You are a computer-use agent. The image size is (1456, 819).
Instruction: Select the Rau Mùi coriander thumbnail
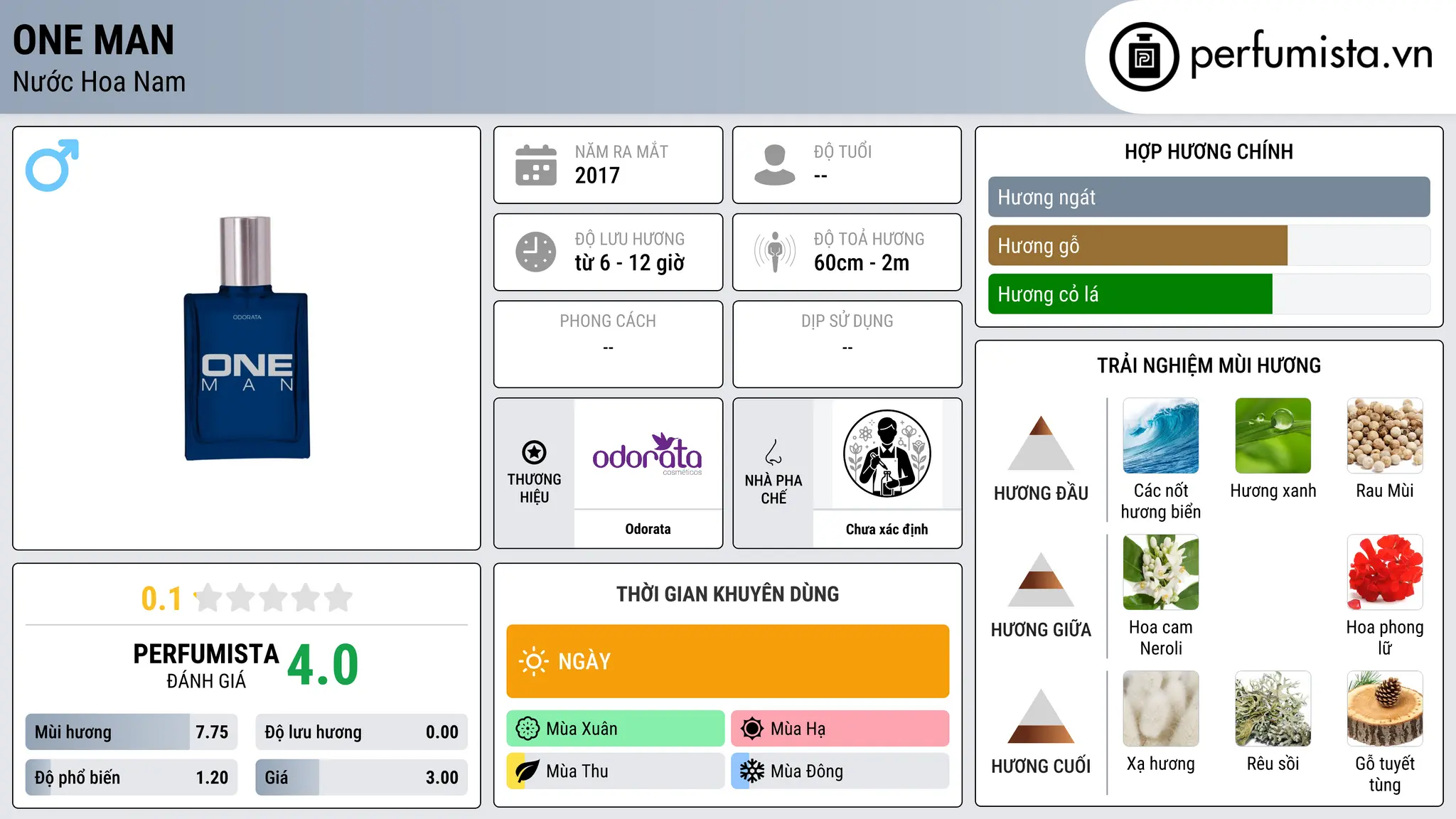(x=1385, y=436)
